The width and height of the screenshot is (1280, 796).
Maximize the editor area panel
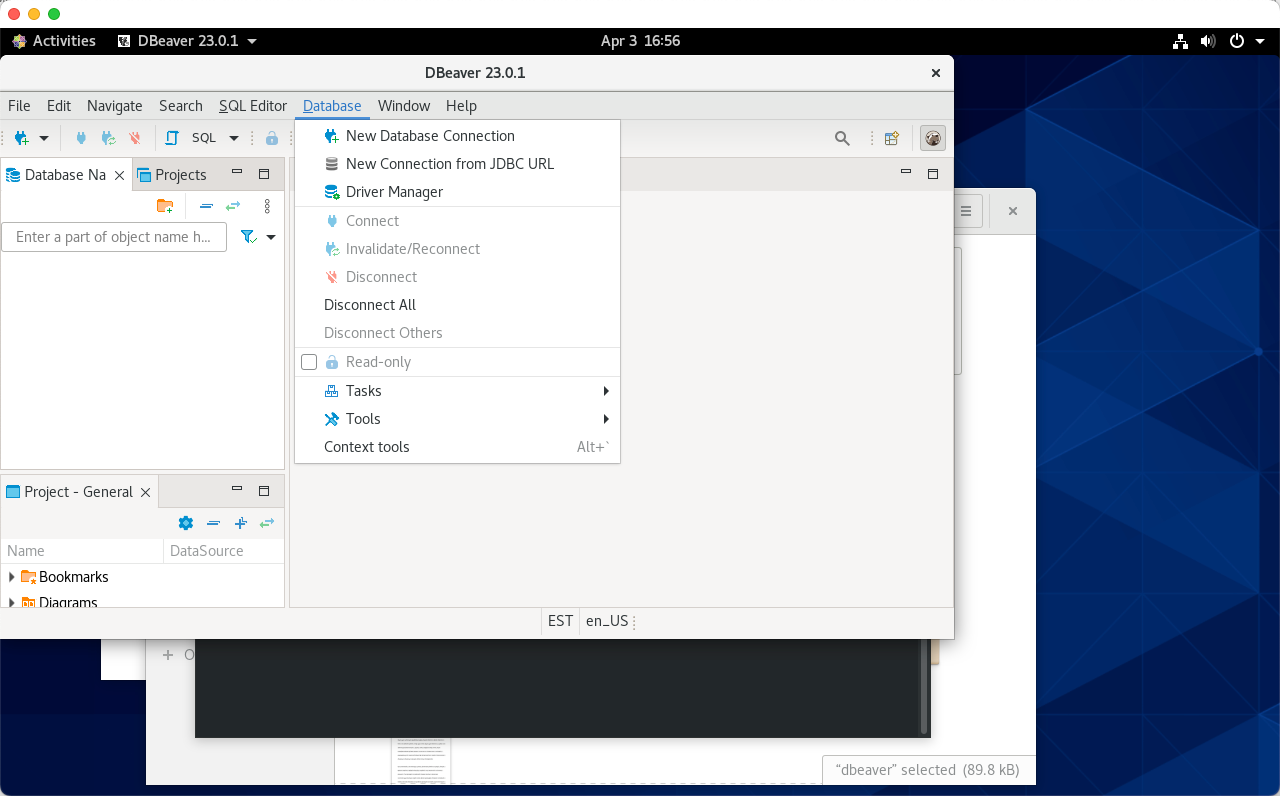933,173
